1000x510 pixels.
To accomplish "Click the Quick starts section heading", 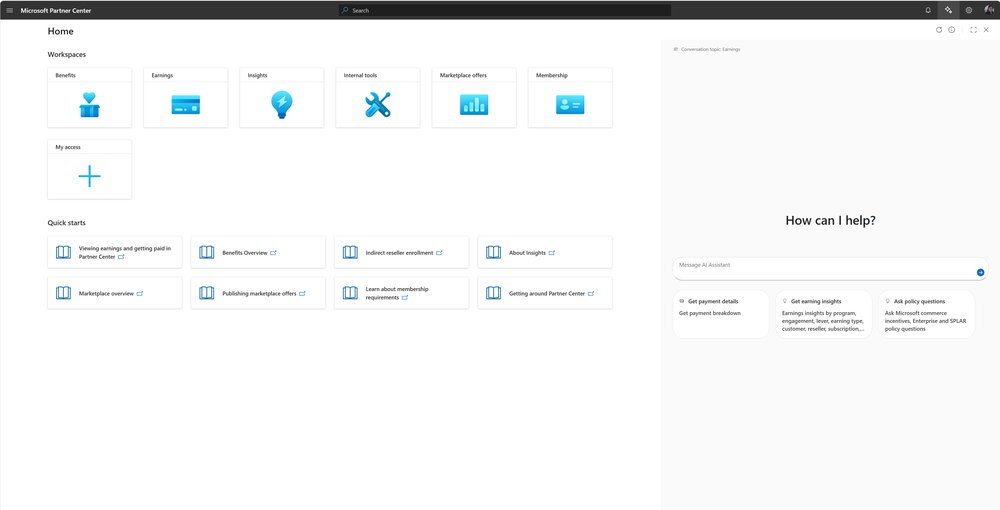I will coord(66,223).
